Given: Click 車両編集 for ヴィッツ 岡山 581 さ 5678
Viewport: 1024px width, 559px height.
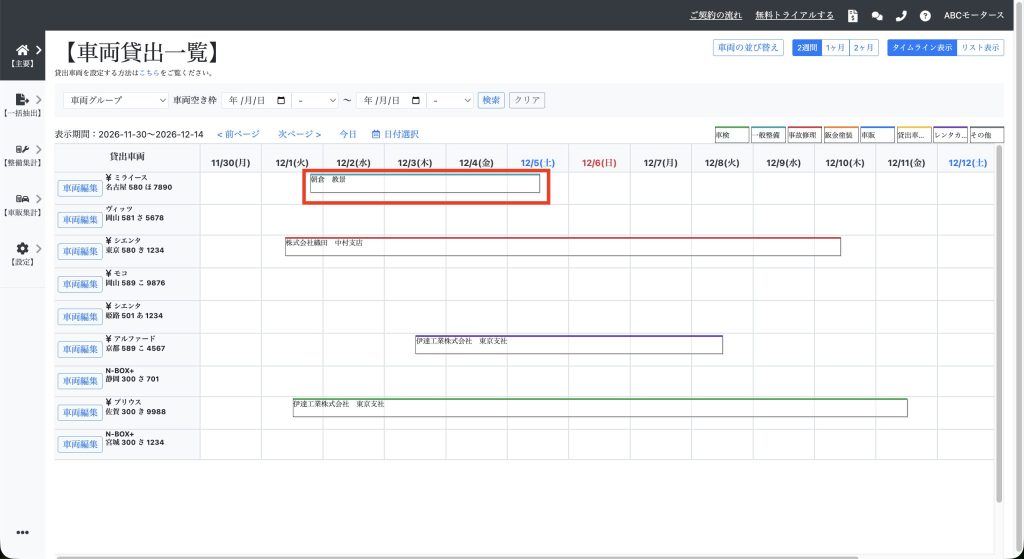Looking at the screenshot, I should [80, 220].
